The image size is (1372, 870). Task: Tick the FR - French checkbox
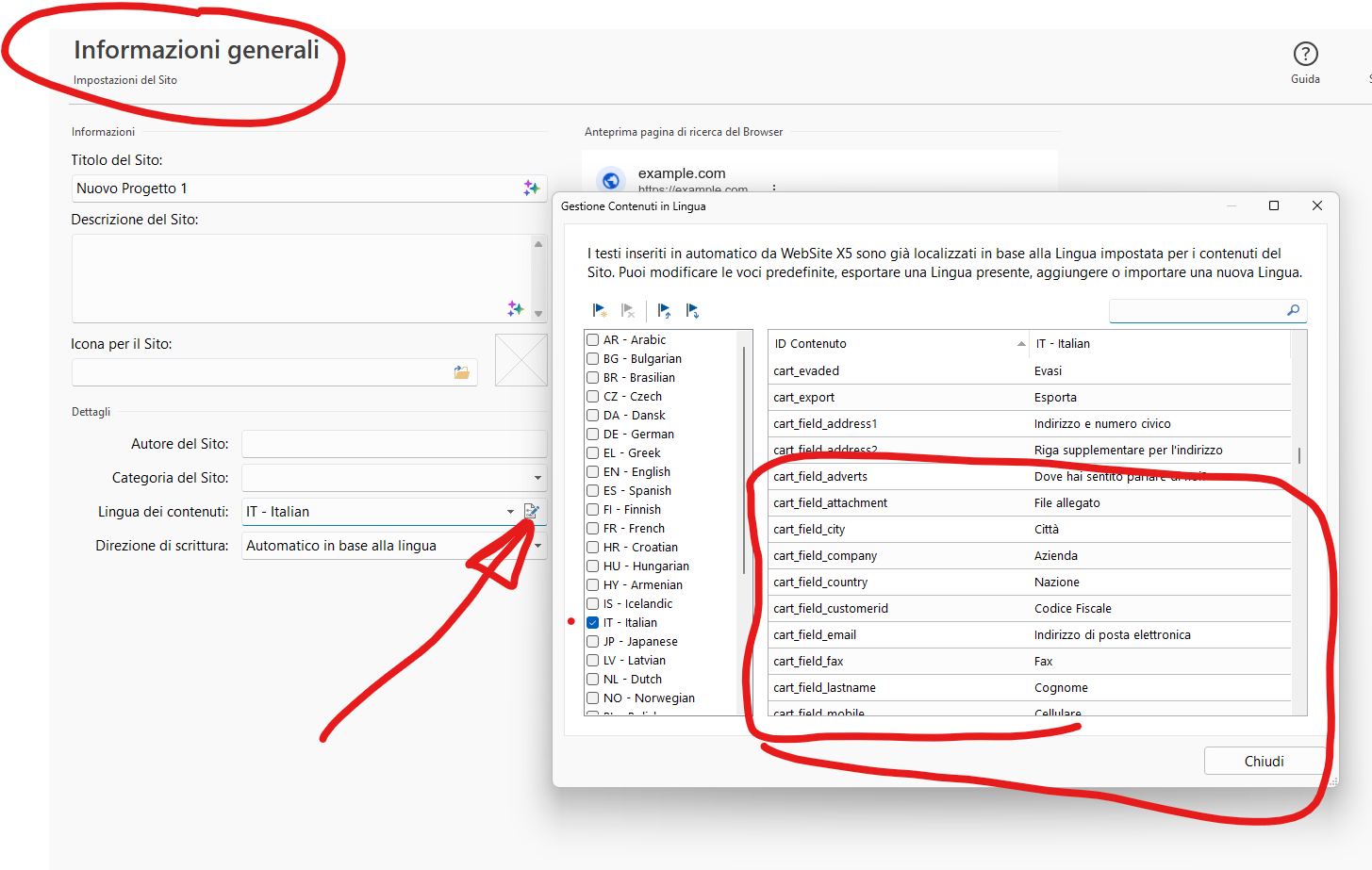[x=593, y=529]
